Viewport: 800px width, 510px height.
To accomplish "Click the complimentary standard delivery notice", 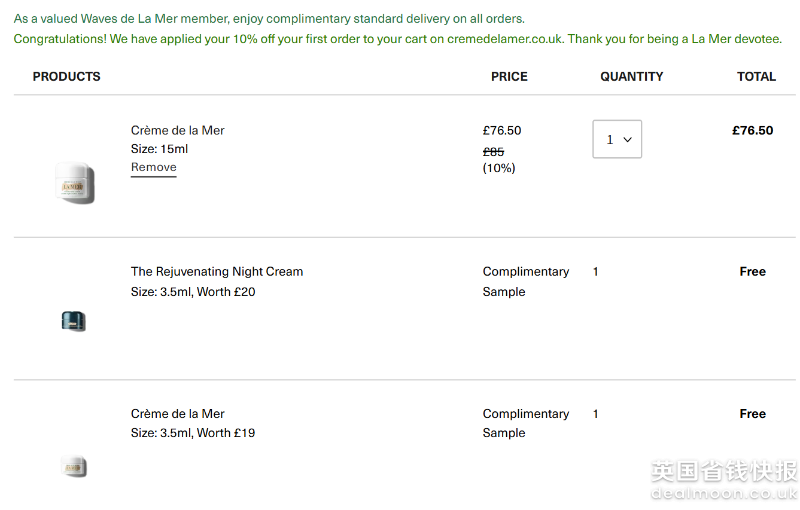I will 269,19.
